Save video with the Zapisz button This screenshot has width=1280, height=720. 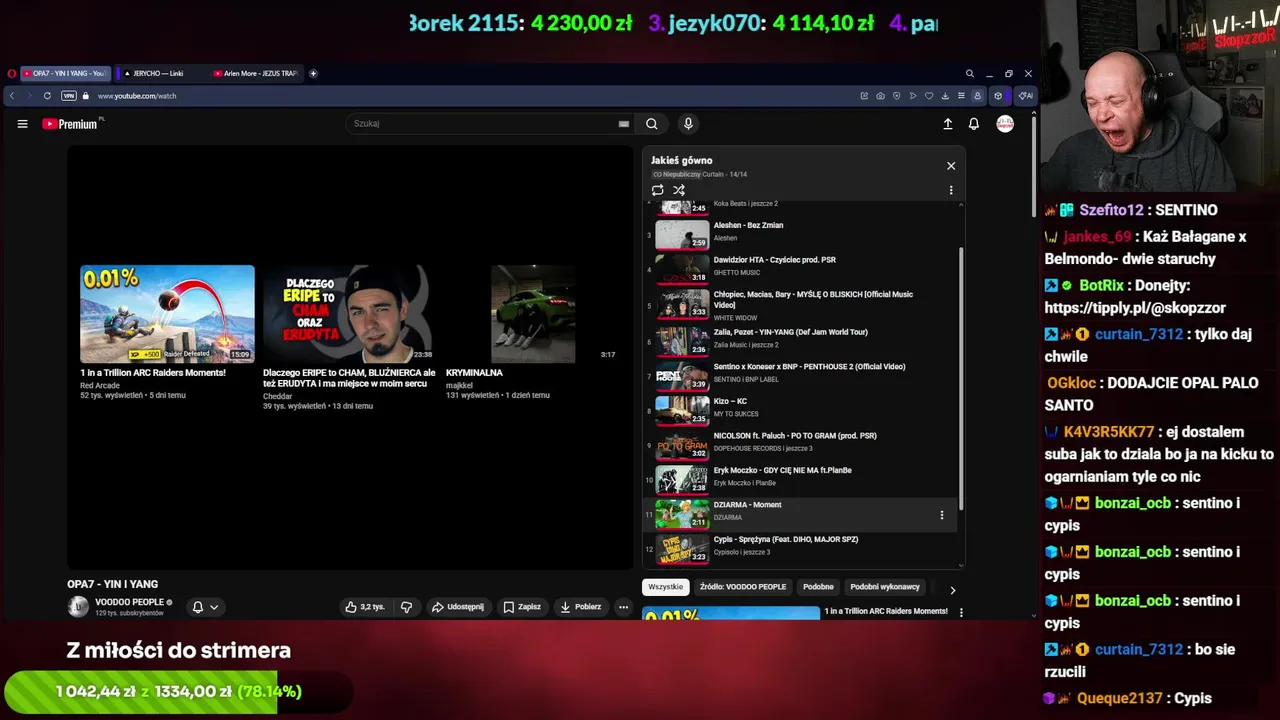pyautogui.click(x=522, y=607)
